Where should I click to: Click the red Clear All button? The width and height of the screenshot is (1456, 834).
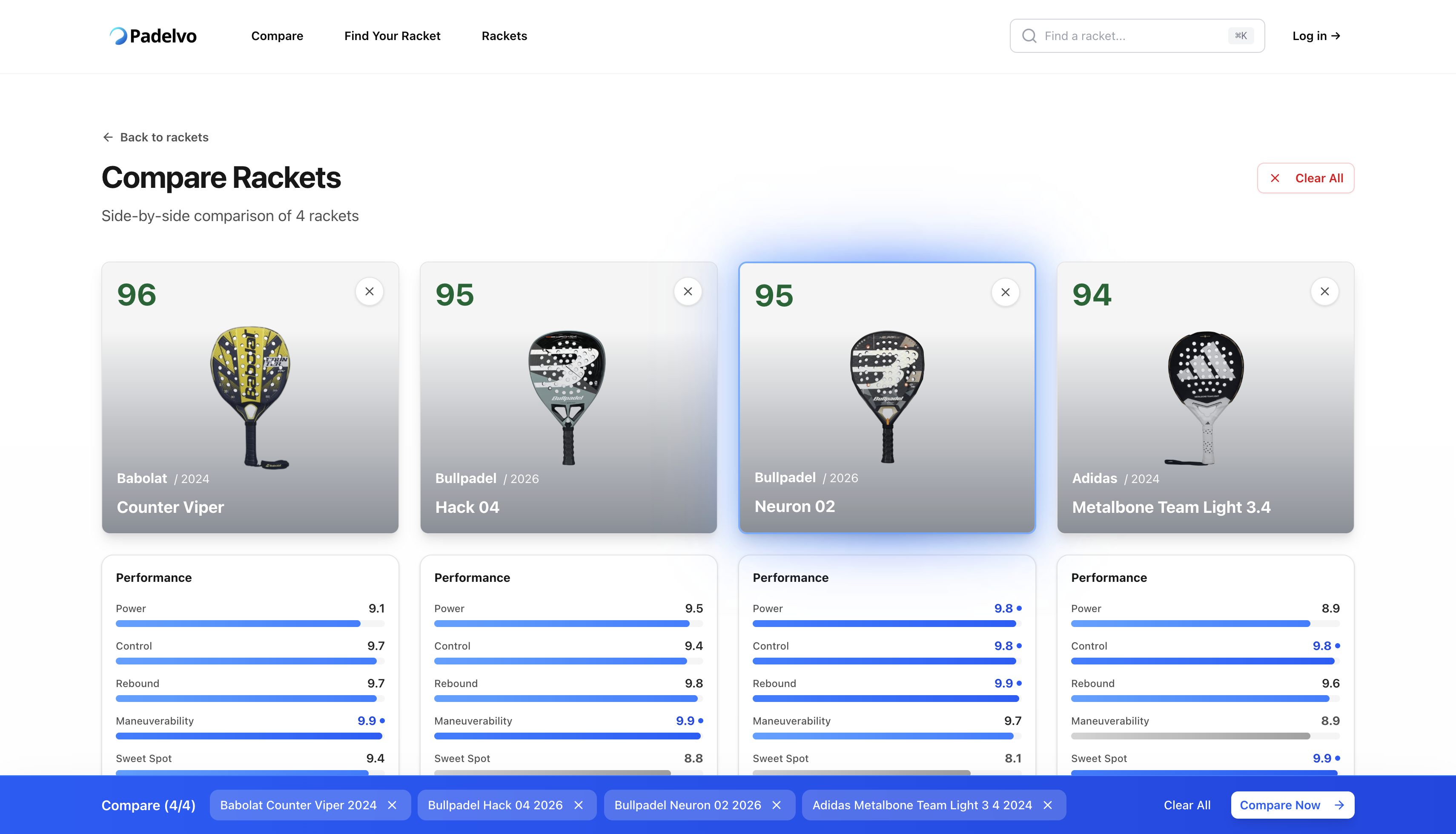(1305, 178)
